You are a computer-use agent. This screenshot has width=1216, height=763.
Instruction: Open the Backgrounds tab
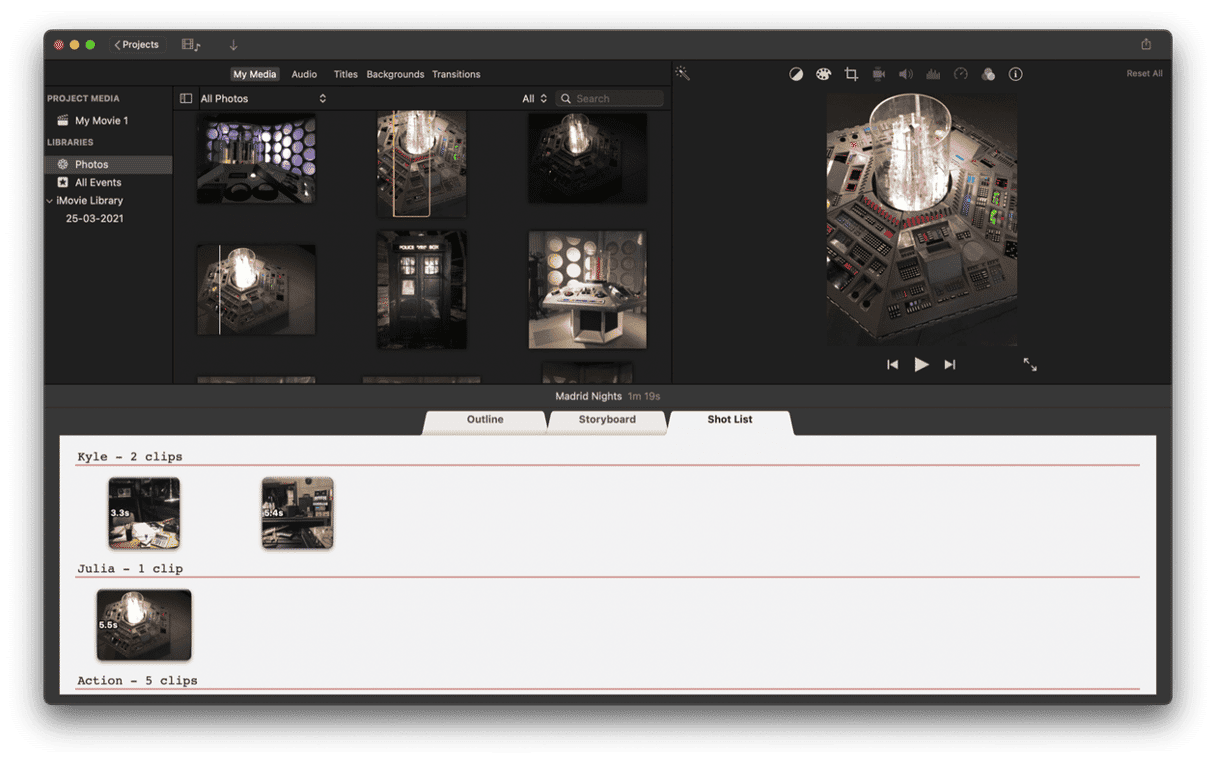tap(395, 74)
